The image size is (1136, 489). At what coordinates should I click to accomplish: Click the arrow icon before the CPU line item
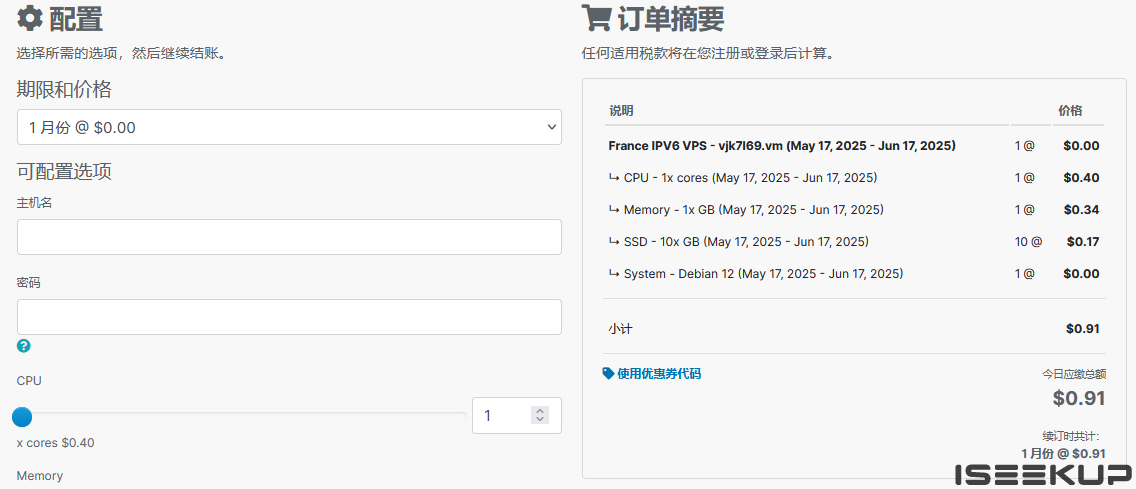coord(614,178)
